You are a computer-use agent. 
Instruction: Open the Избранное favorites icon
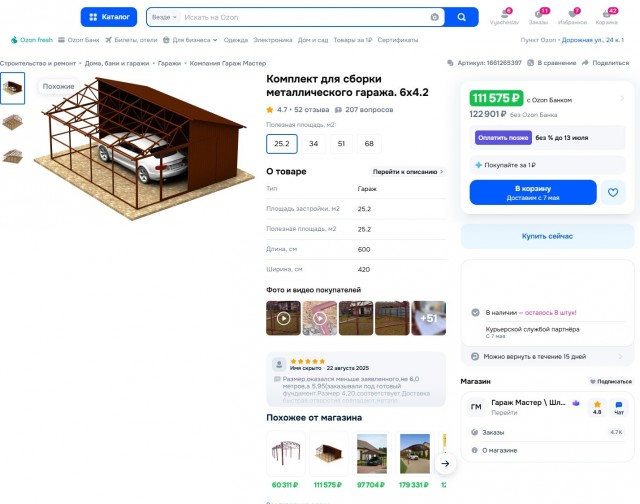pyautogui.click(x=572, y=16)
